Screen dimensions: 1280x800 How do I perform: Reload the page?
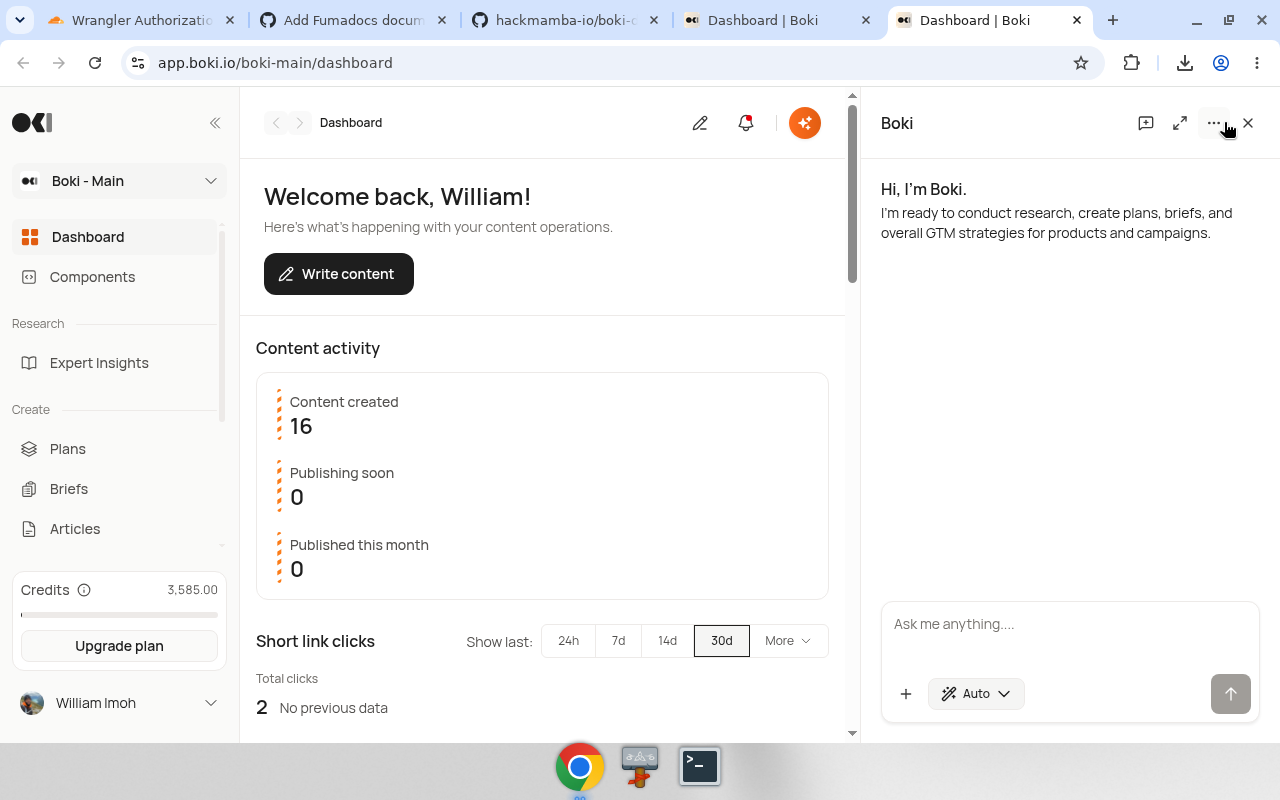pyautogui.click(x=95, y=63)
